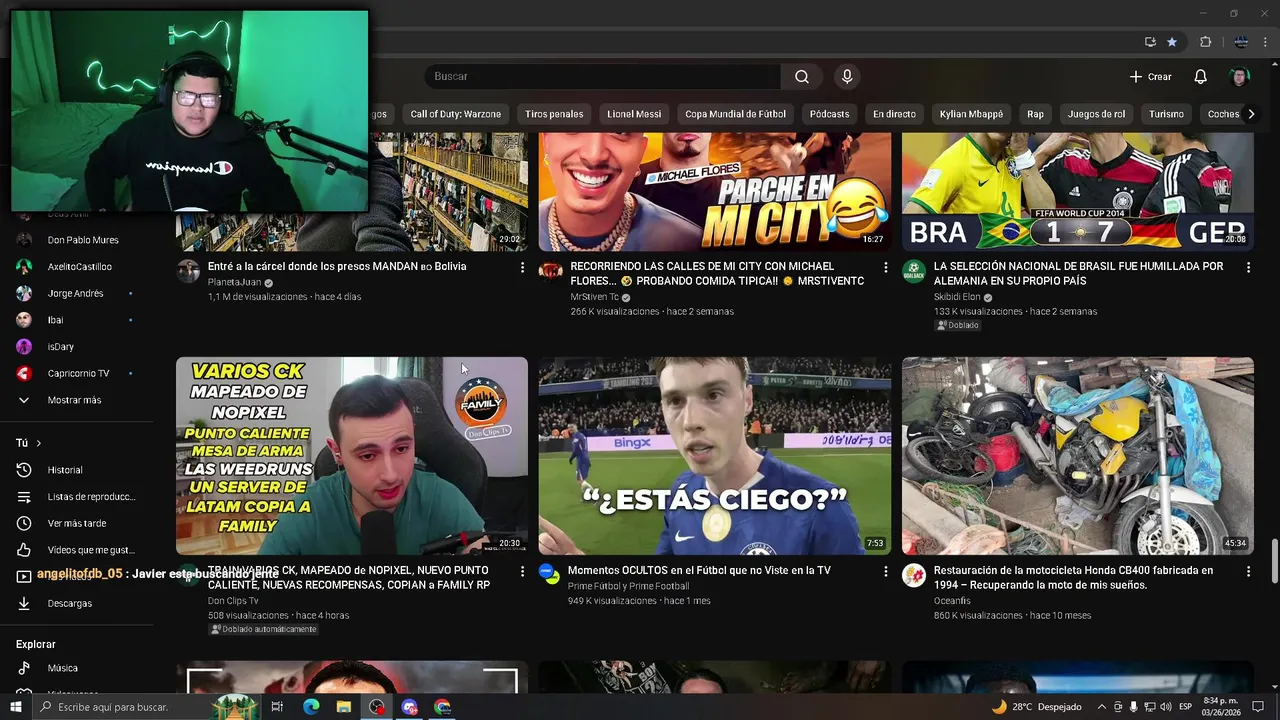Image resolution: width=1280 pixels, height=720 pixels.
Task: Show more category chips with right arrow
Action: click(x=1250, y=114)
